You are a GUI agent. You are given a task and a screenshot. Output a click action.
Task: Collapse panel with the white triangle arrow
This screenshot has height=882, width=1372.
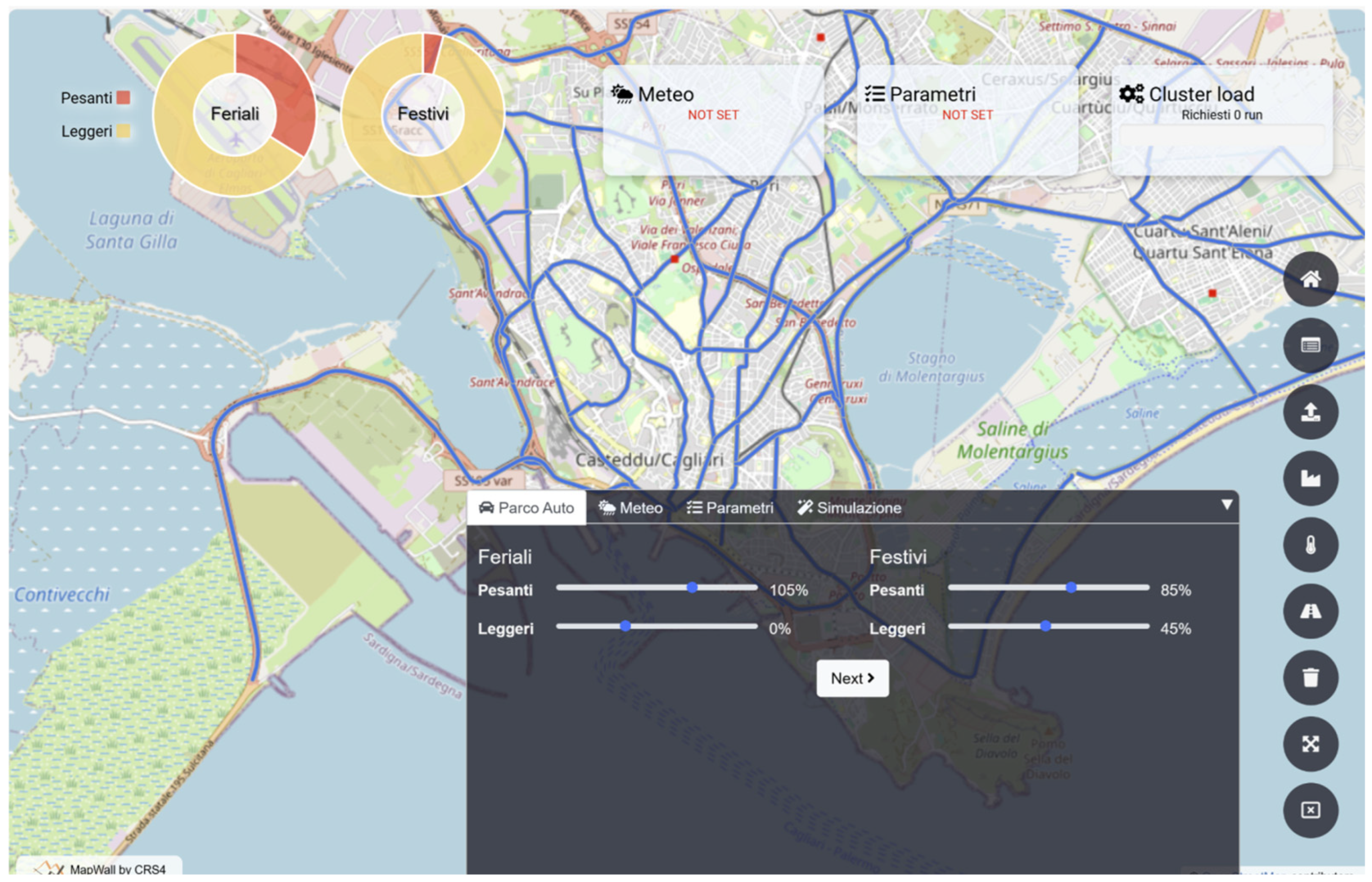[x=1226, y=504]
